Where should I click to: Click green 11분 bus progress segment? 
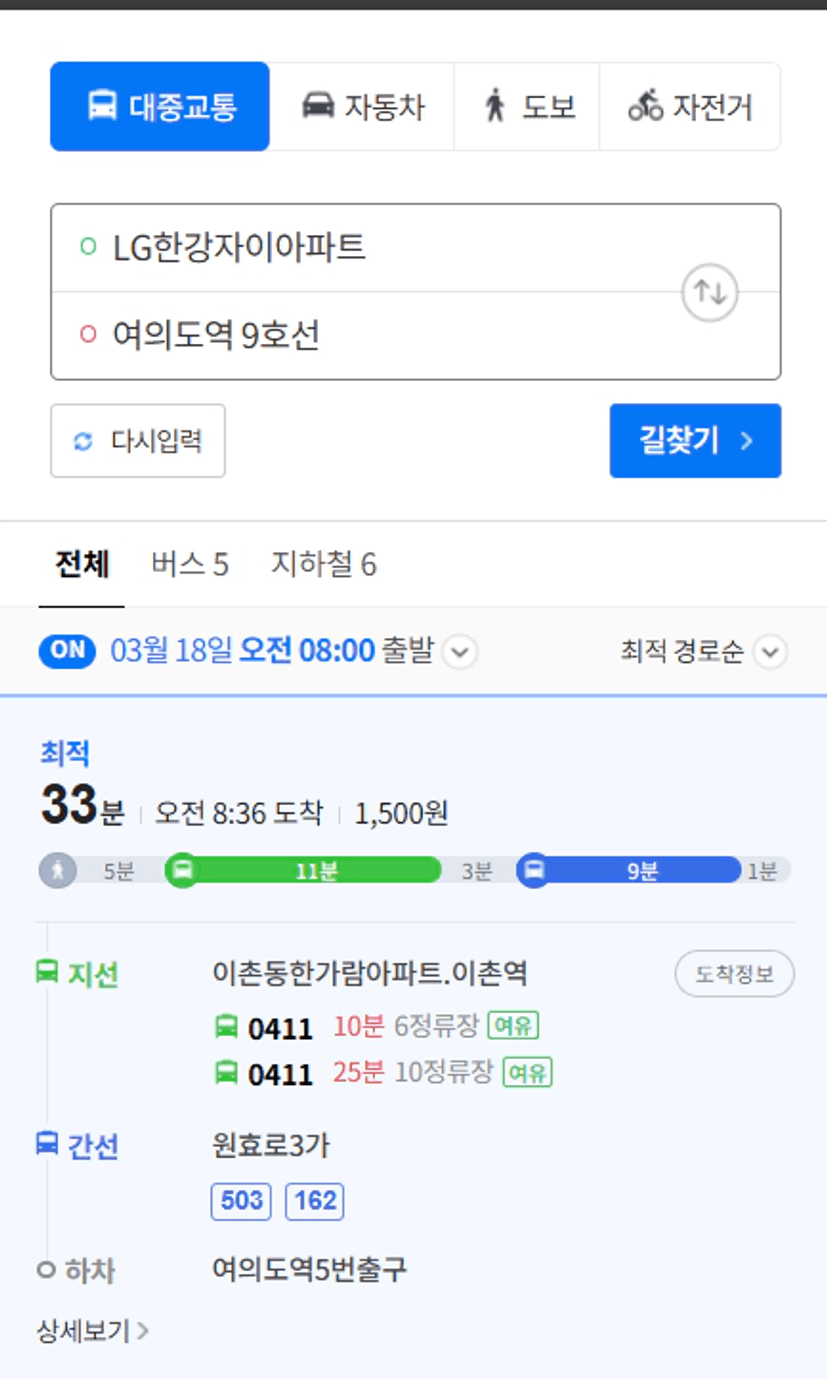click(316, 871)
